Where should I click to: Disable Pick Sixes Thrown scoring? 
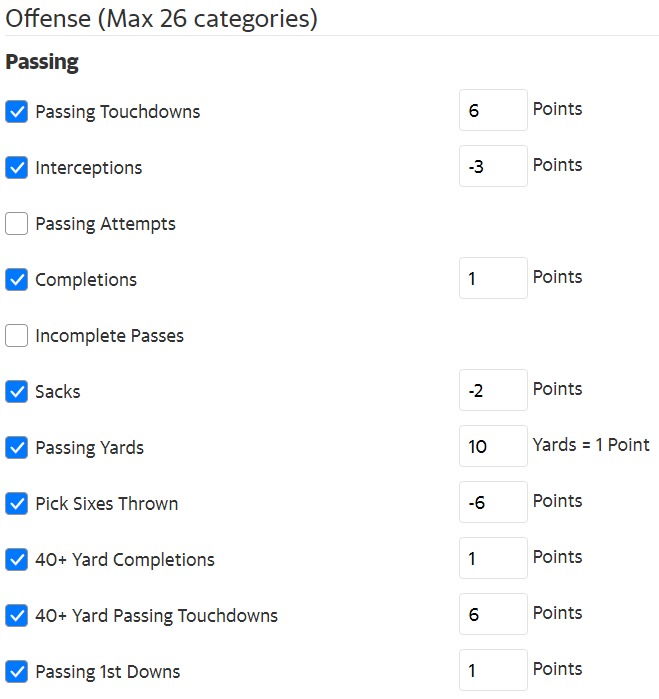point(16,503)
